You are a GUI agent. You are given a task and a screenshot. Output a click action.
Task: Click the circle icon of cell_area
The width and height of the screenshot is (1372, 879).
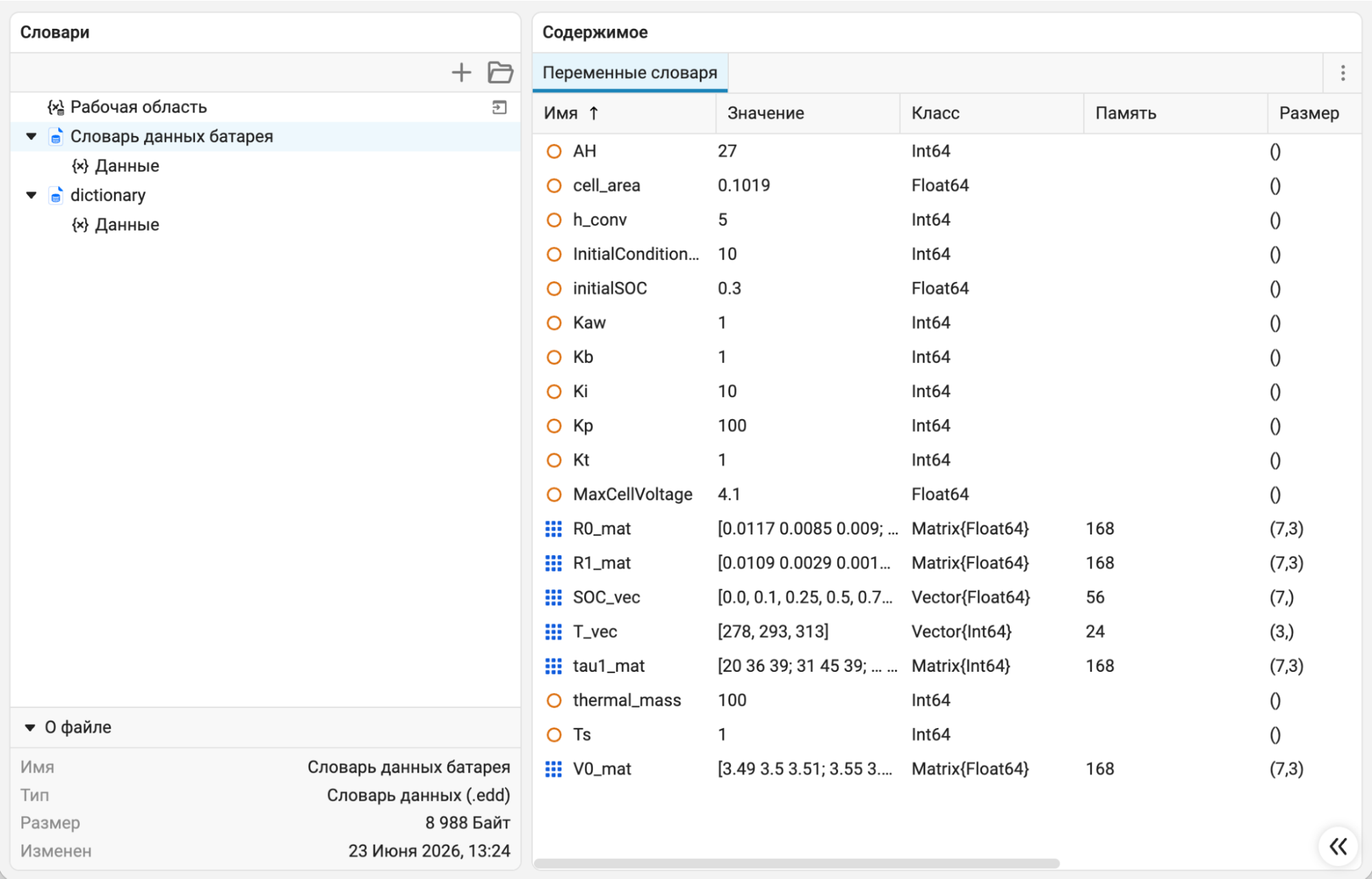(x=554, y=185)
